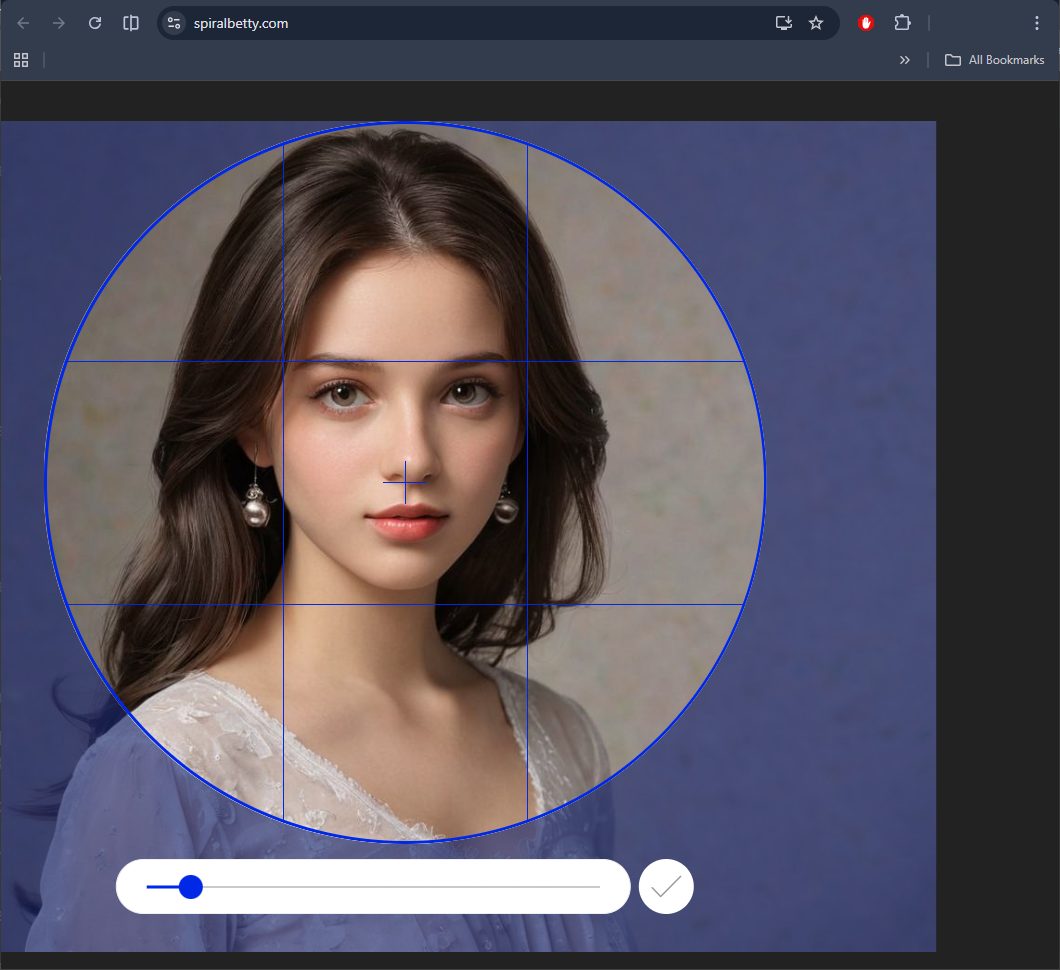Click the blue zoom slider handle
Image resolution: width=1060 pixels, height=970 pixels.
click(190, 887)
